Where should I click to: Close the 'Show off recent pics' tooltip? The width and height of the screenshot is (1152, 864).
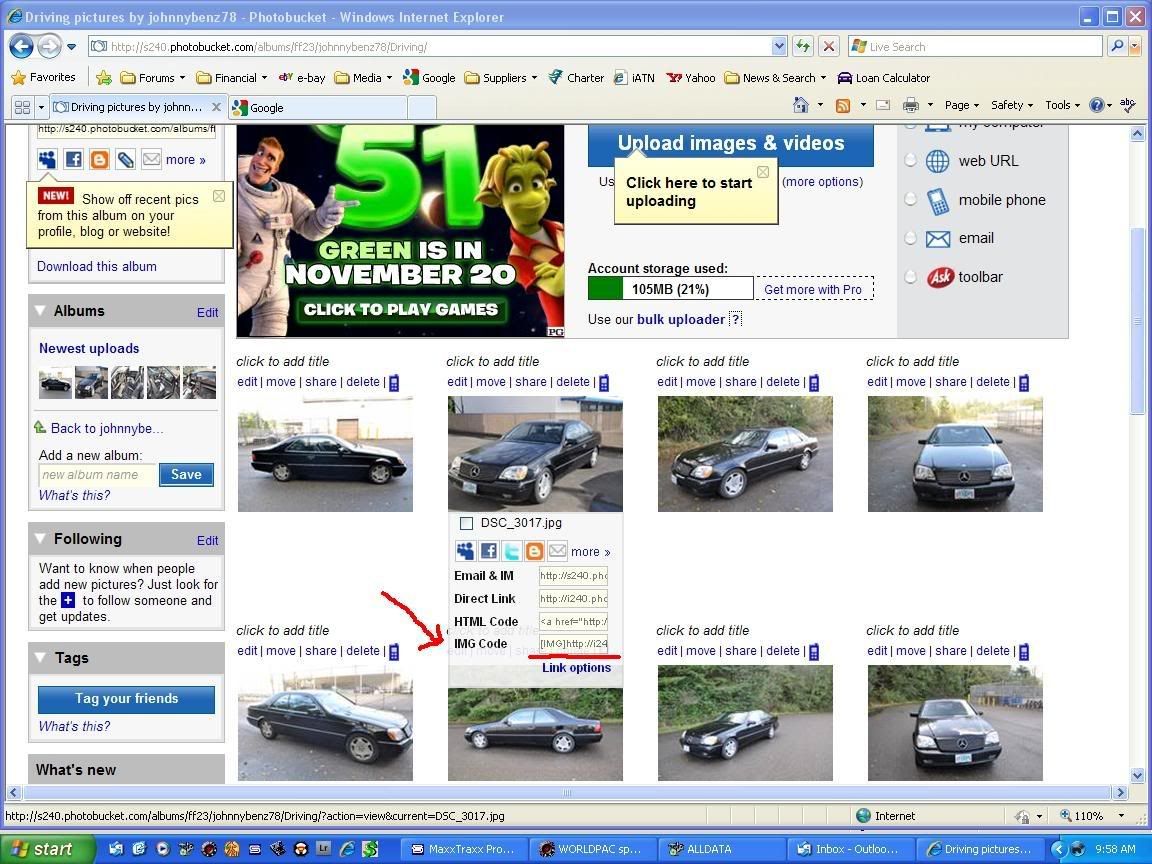(219, 196)
